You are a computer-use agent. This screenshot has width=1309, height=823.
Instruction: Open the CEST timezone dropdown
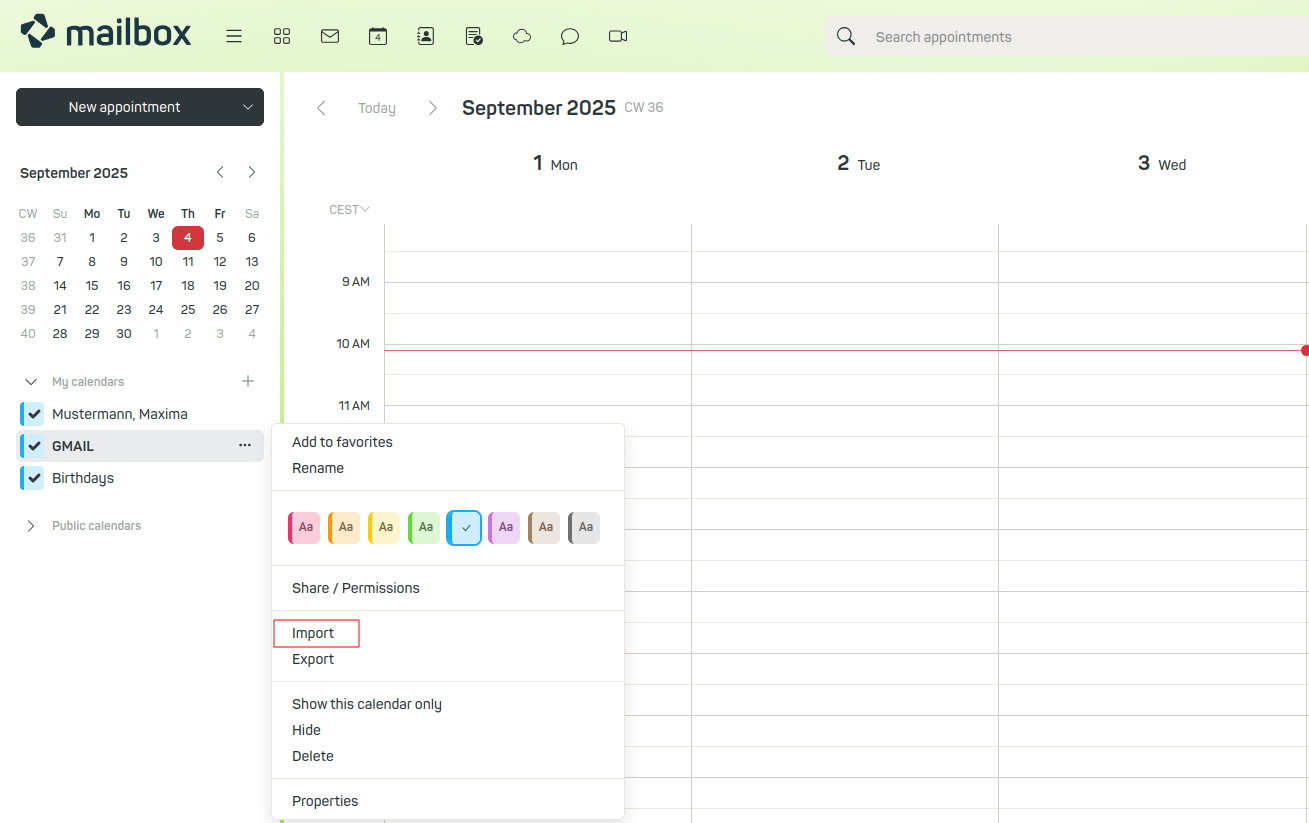pos(349,209)
